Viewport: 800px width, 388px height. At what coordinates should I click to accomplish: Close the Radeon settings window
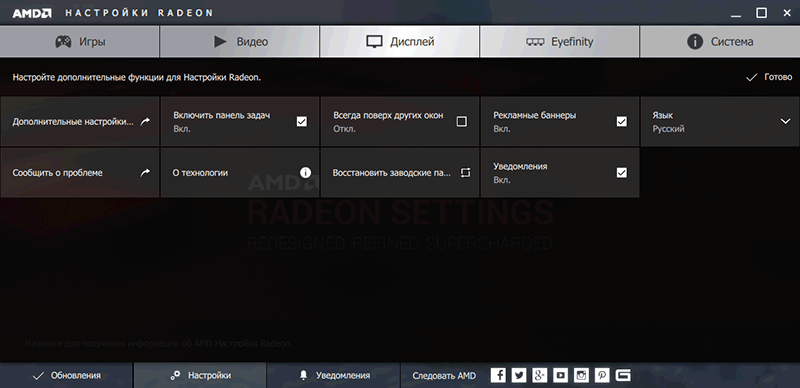[x=787, y=13]
